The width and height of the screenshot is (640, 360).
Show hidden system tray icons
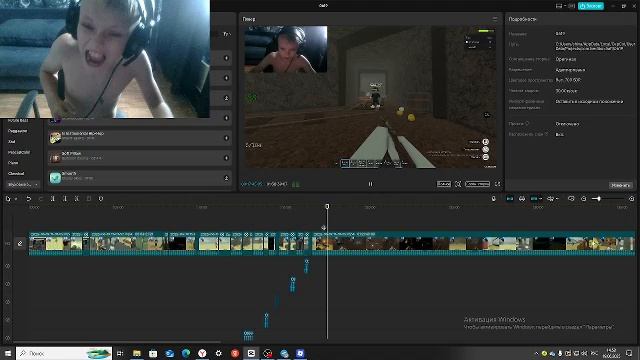click(536, 353)
